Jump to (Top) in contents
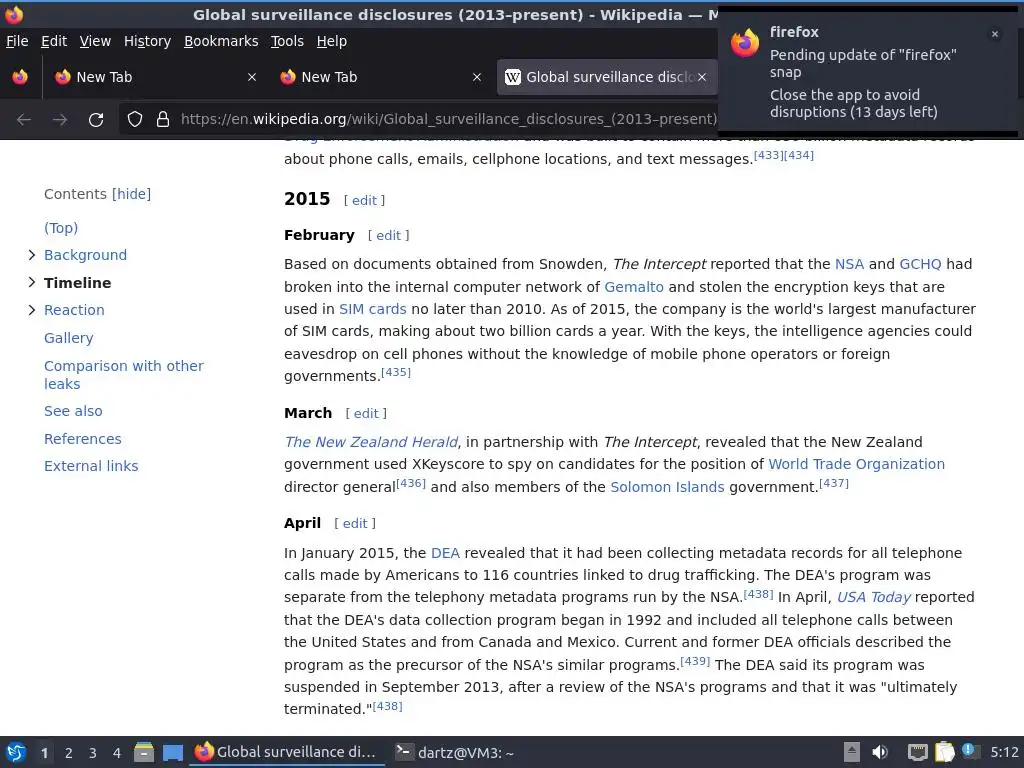Screen dimensions: 1024x768 (61, 228)
